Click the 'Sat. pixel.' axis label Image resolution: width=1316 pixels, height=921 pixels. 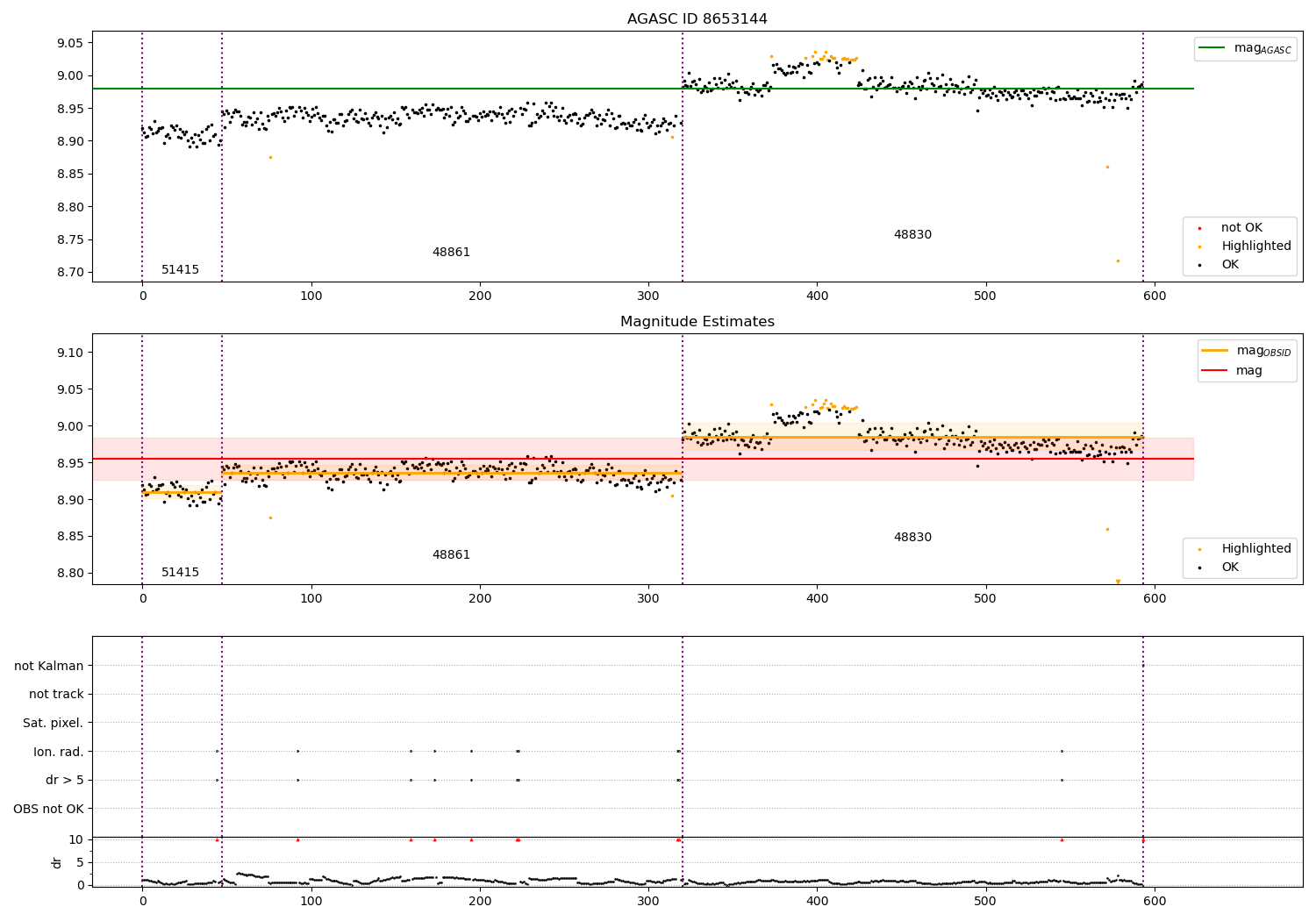tap(54, 724)
